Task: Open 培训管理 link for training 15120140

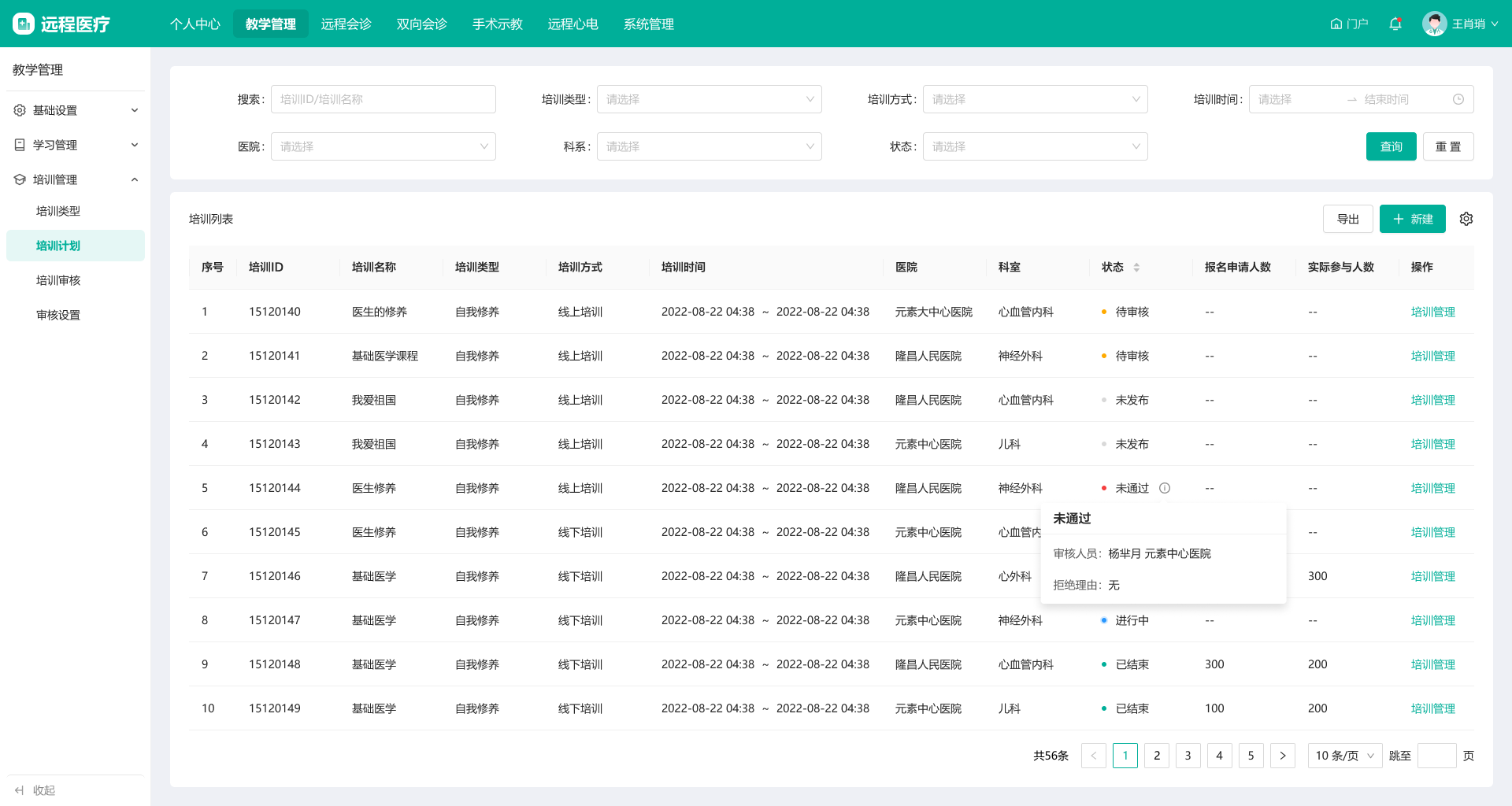Action: point(1432,312)
